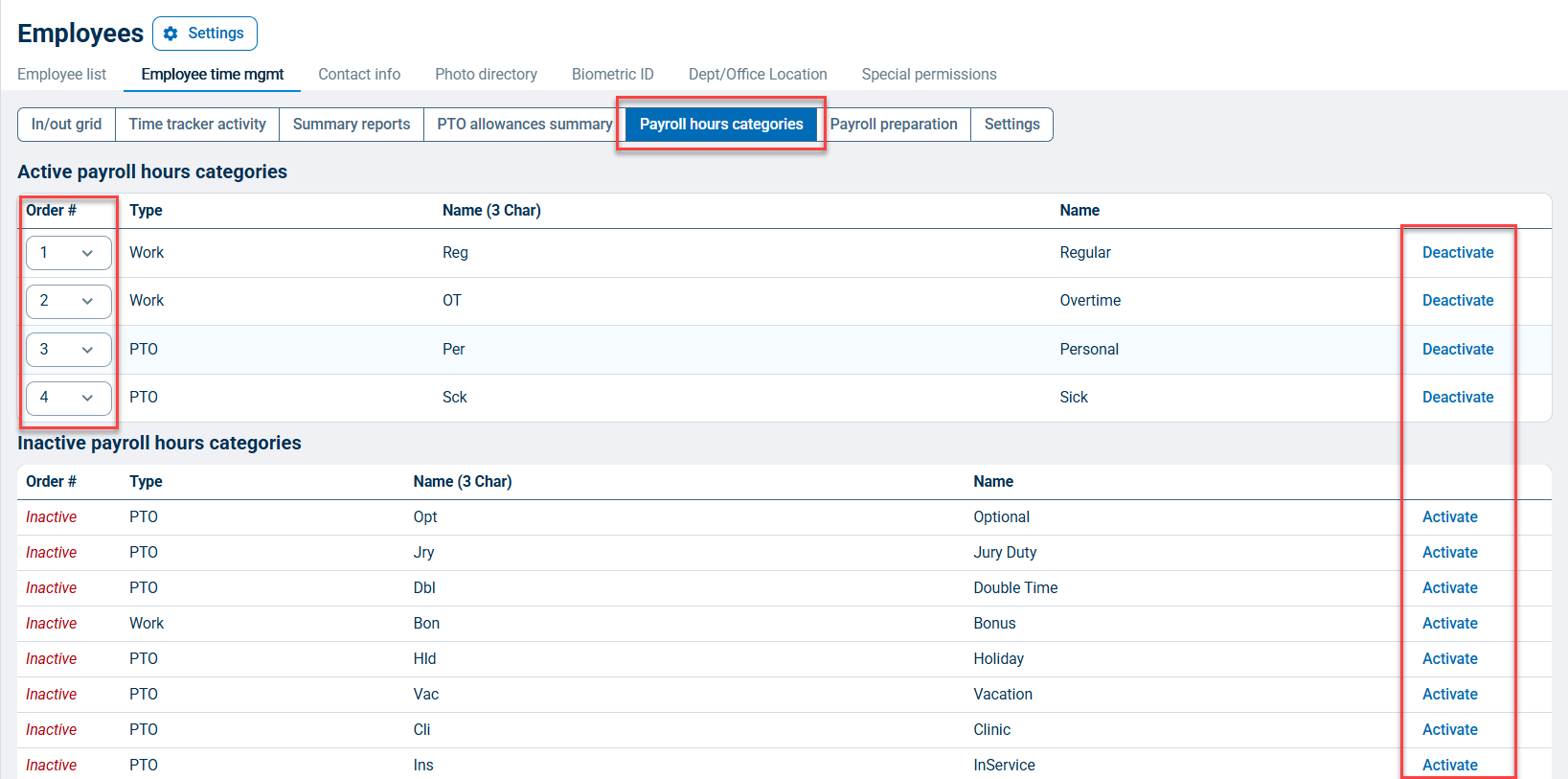Activate the Jury Duty category
The width and height of the screenshot is (1568, 779).
[x=1450, y=553]
